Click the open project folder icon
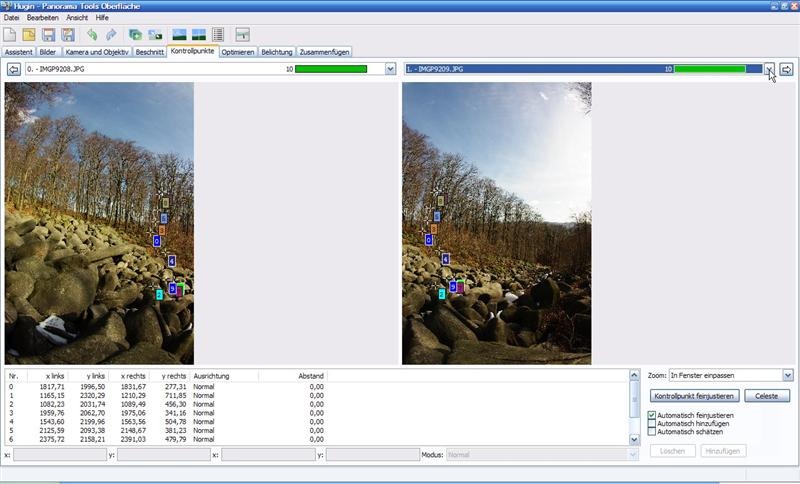Viewport: 800px width, 484px height. point(29,35)
